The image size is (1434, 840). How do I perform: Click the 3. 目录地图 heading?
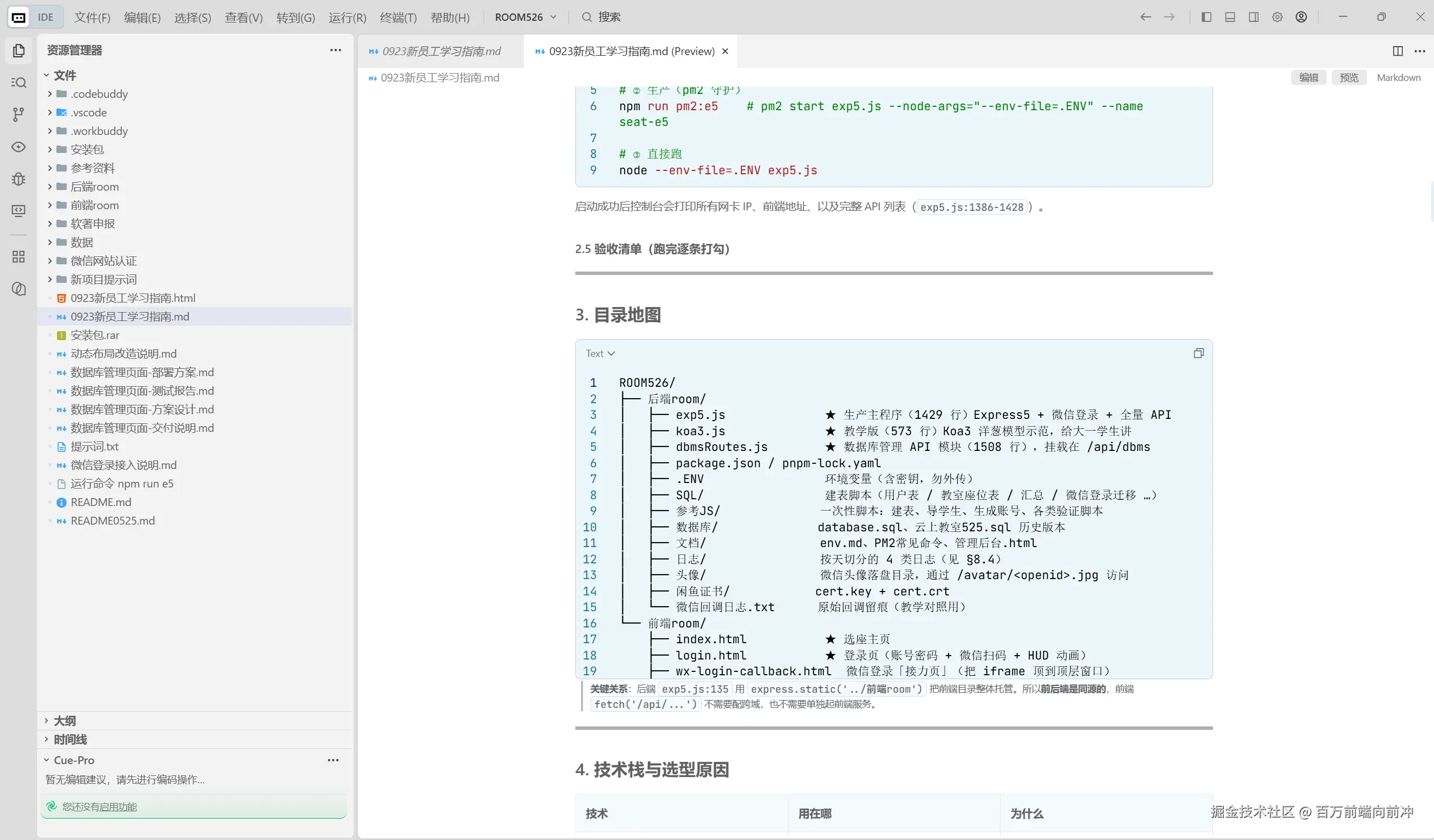pos(618,315)
